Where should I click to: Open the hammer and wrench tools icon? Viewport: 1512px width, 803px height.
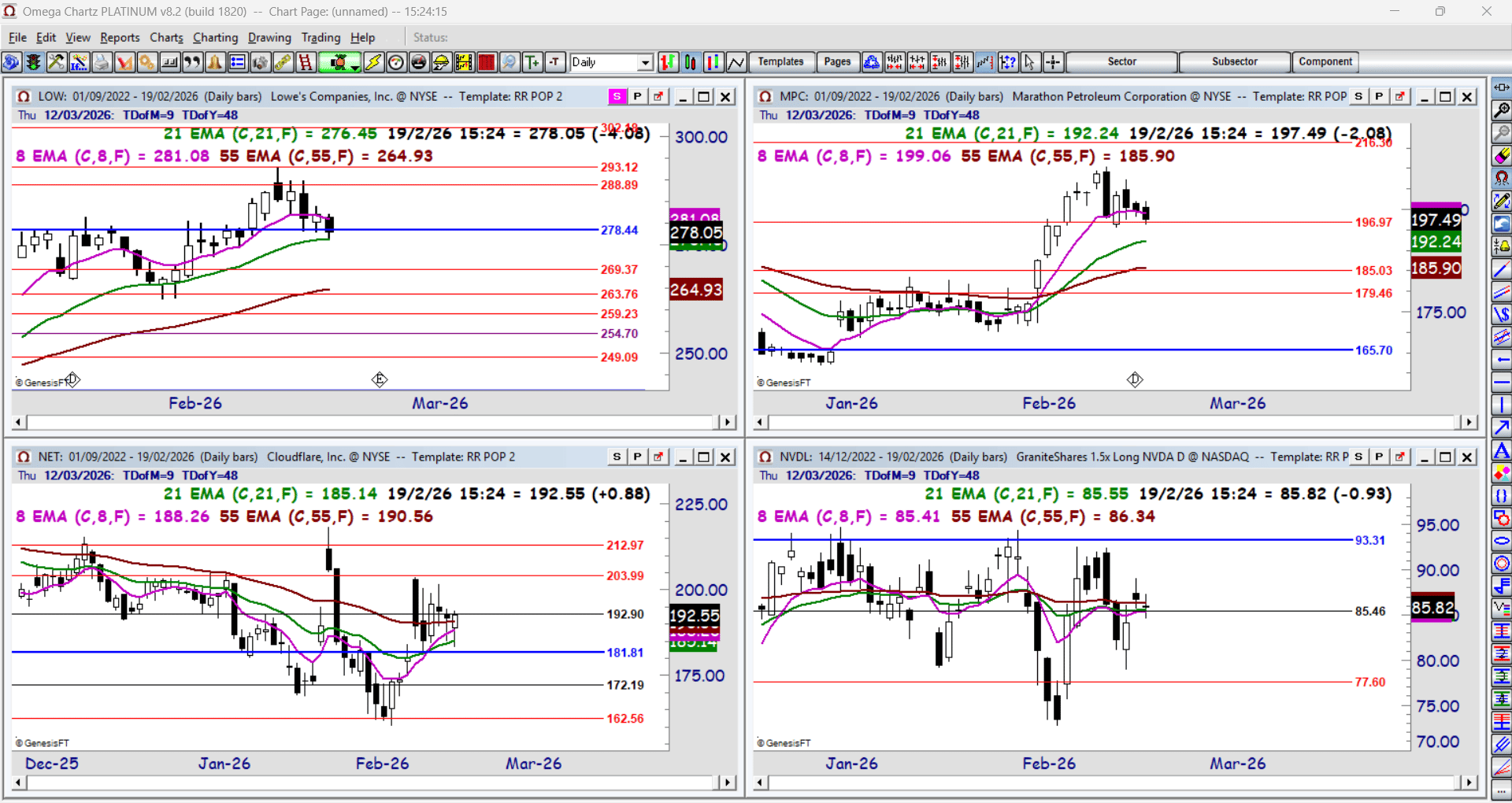click(x=56, y=62)
